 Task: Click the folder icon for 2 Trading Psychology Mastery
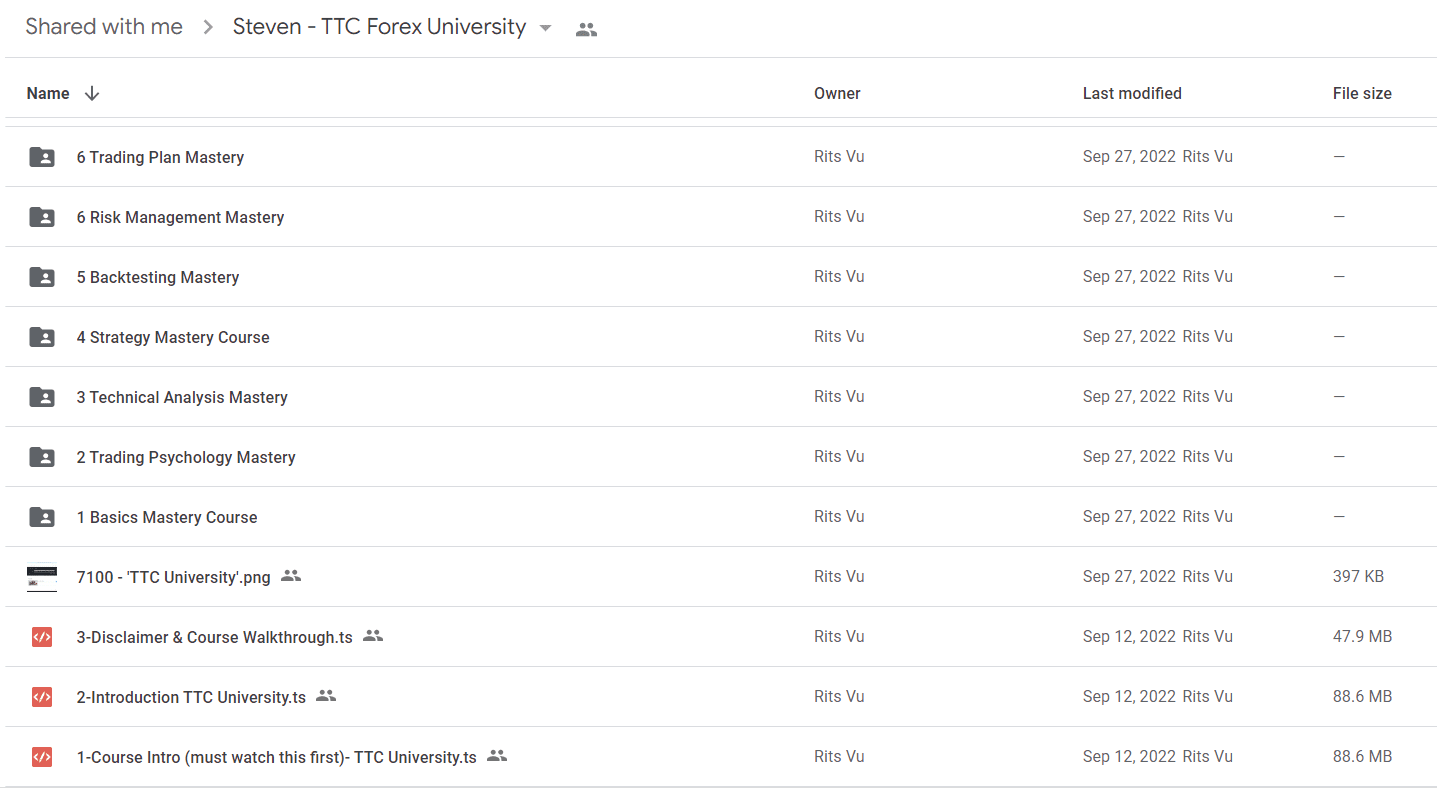(42, 457)
